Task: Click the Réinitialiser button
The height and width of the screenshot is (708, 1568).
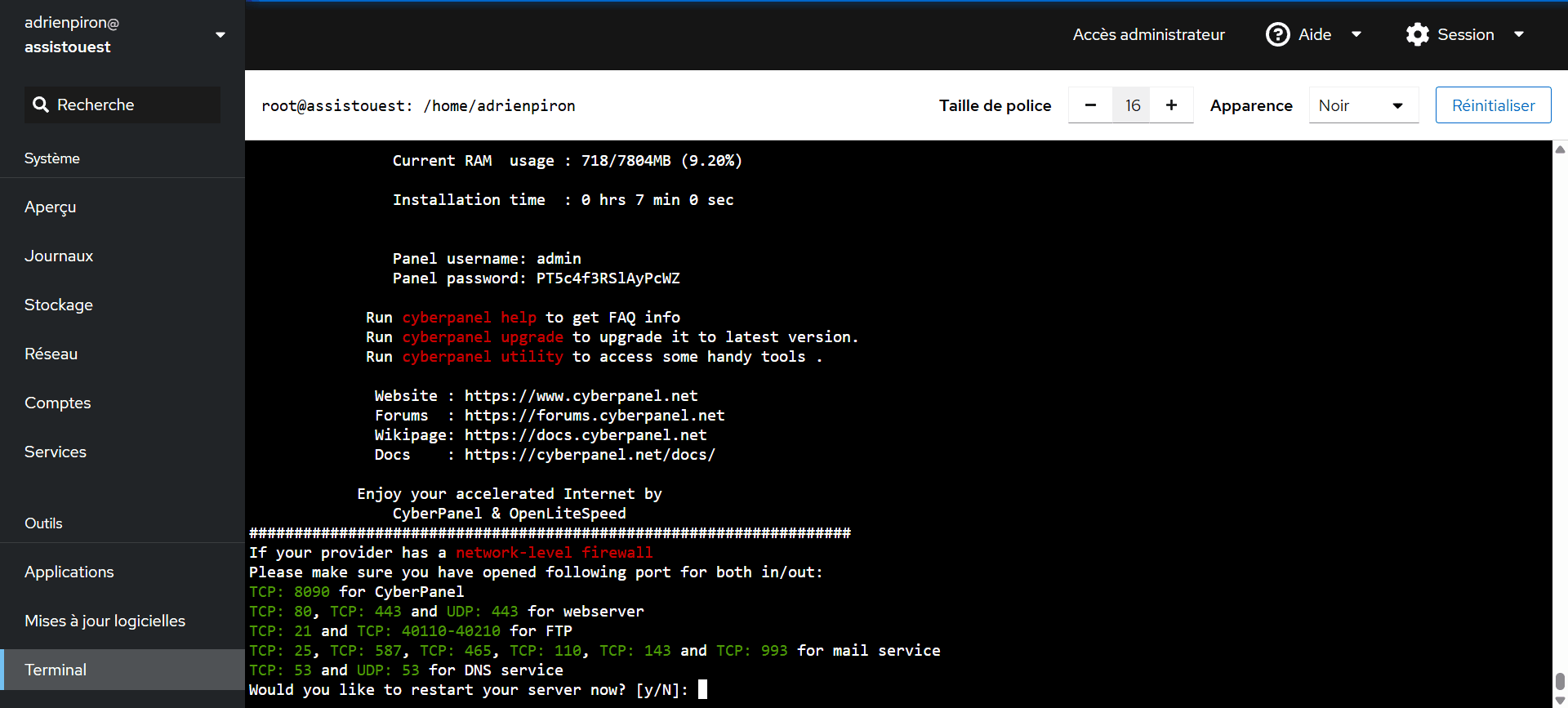Action: [x=1493, y=105]
